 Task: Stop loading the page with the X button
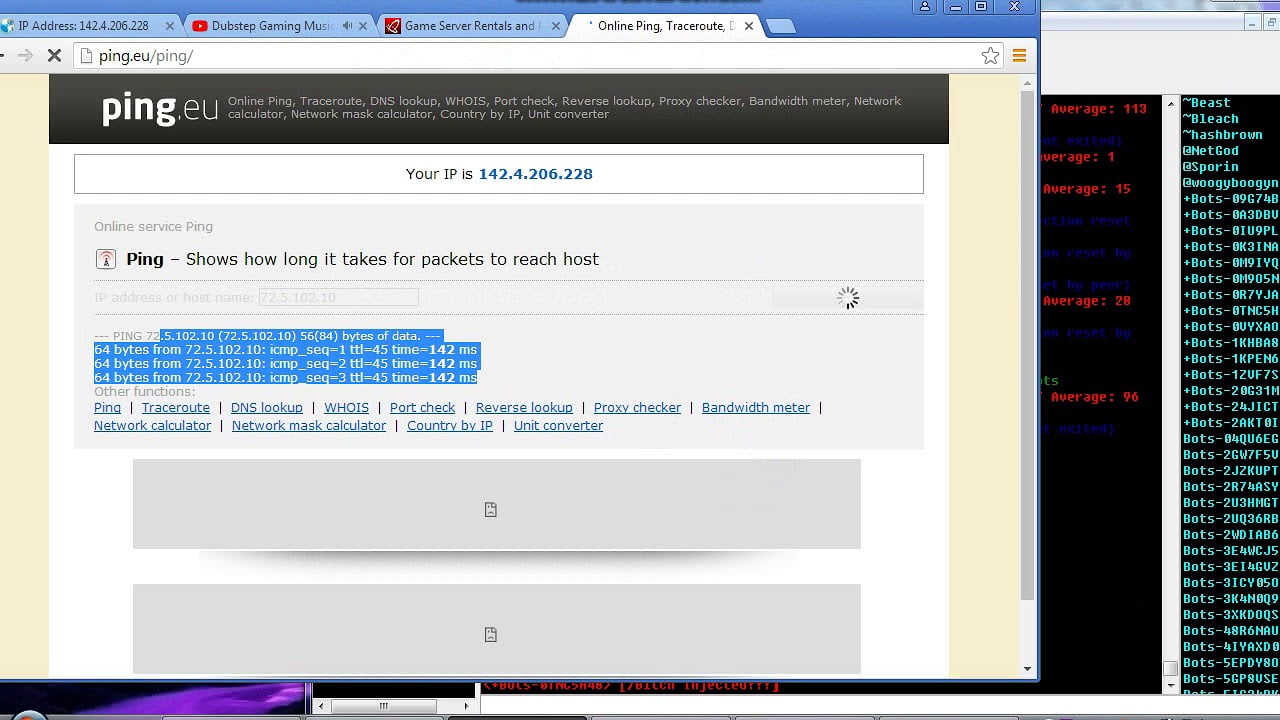tap(55, 56)
